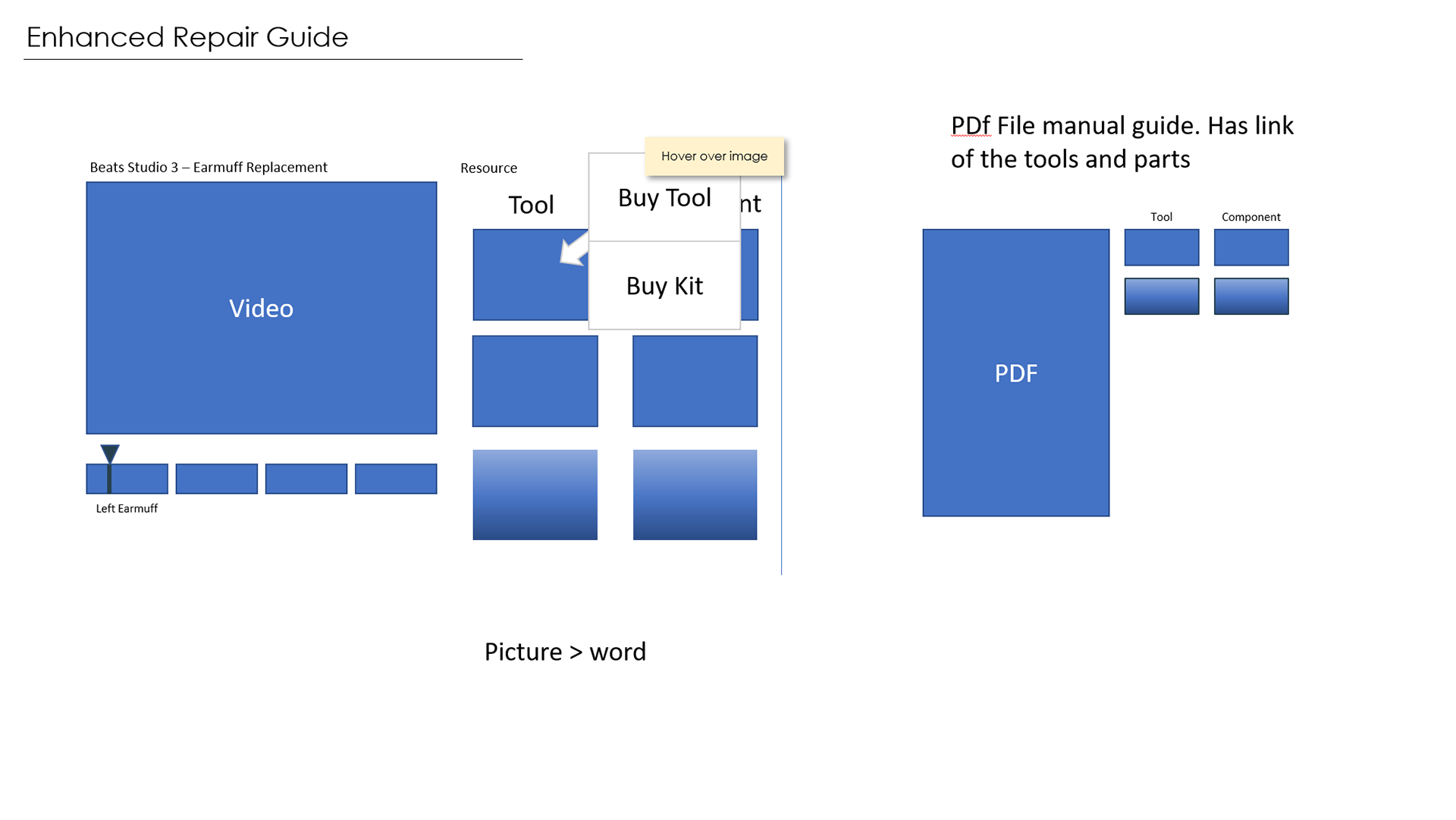Select the Buy Tool menu option
This screenshot has height=820, width=1456.
tap(664, 198)
